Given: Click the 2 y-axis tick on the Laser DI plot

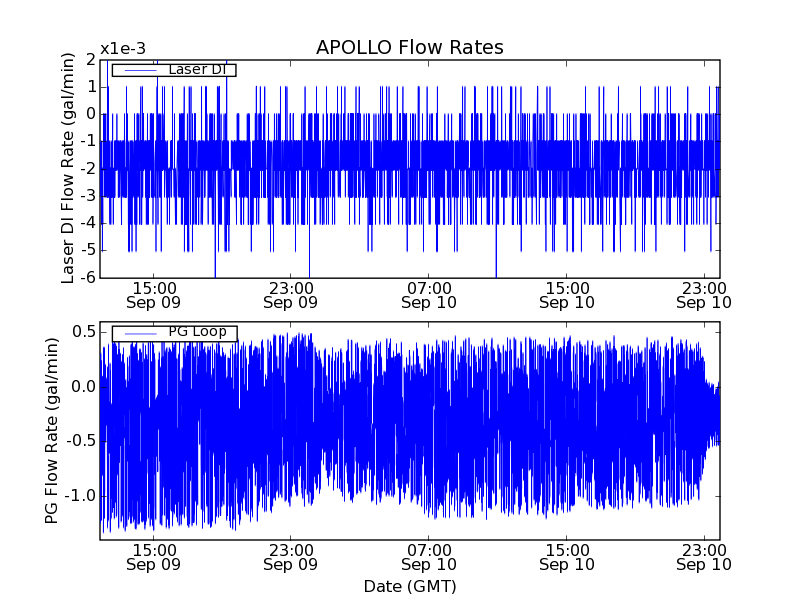Looking at the screenshot, I should [x=91, y=59].
